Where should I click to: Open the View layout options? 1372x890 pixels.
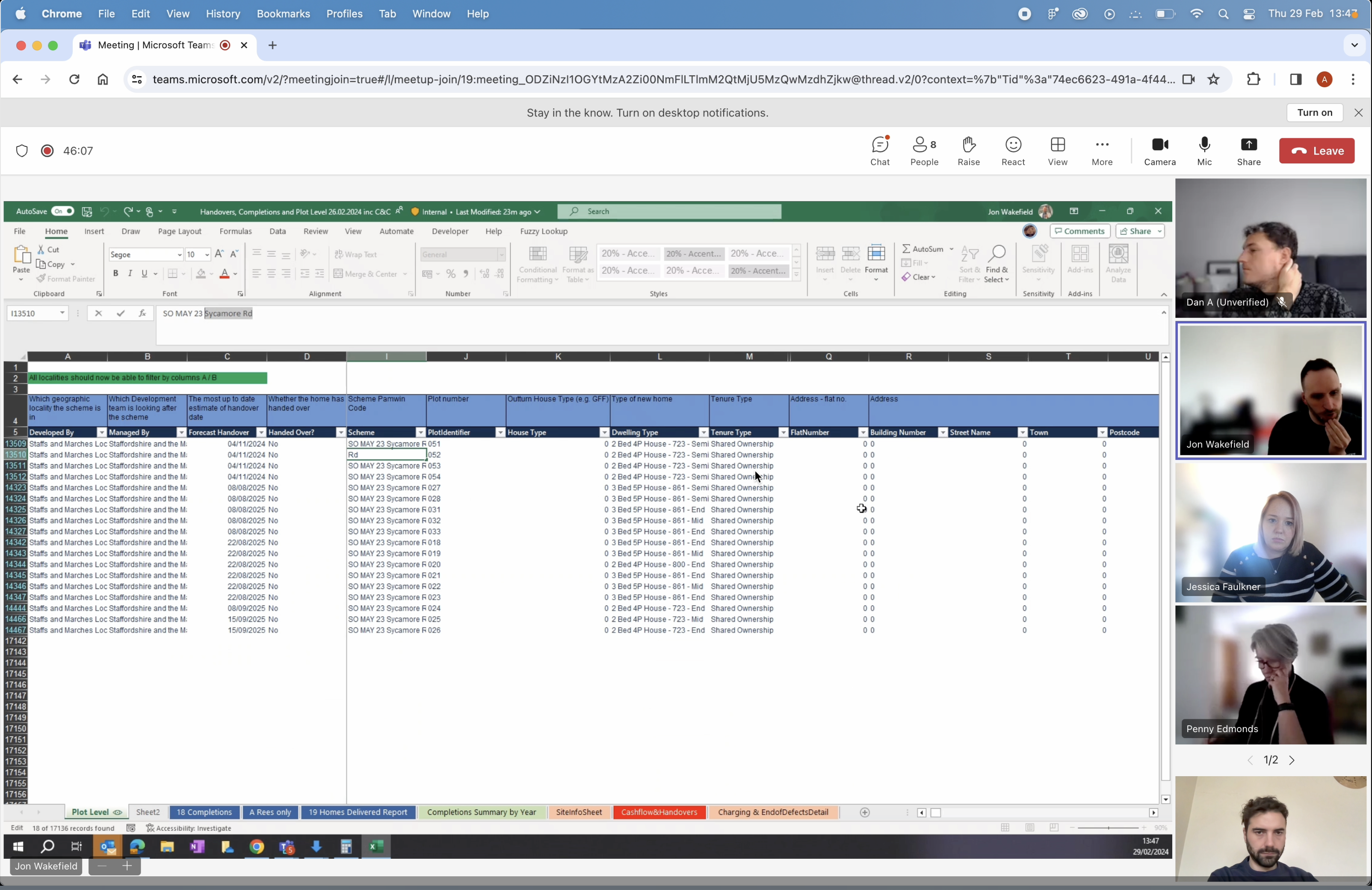[1057, 151]
